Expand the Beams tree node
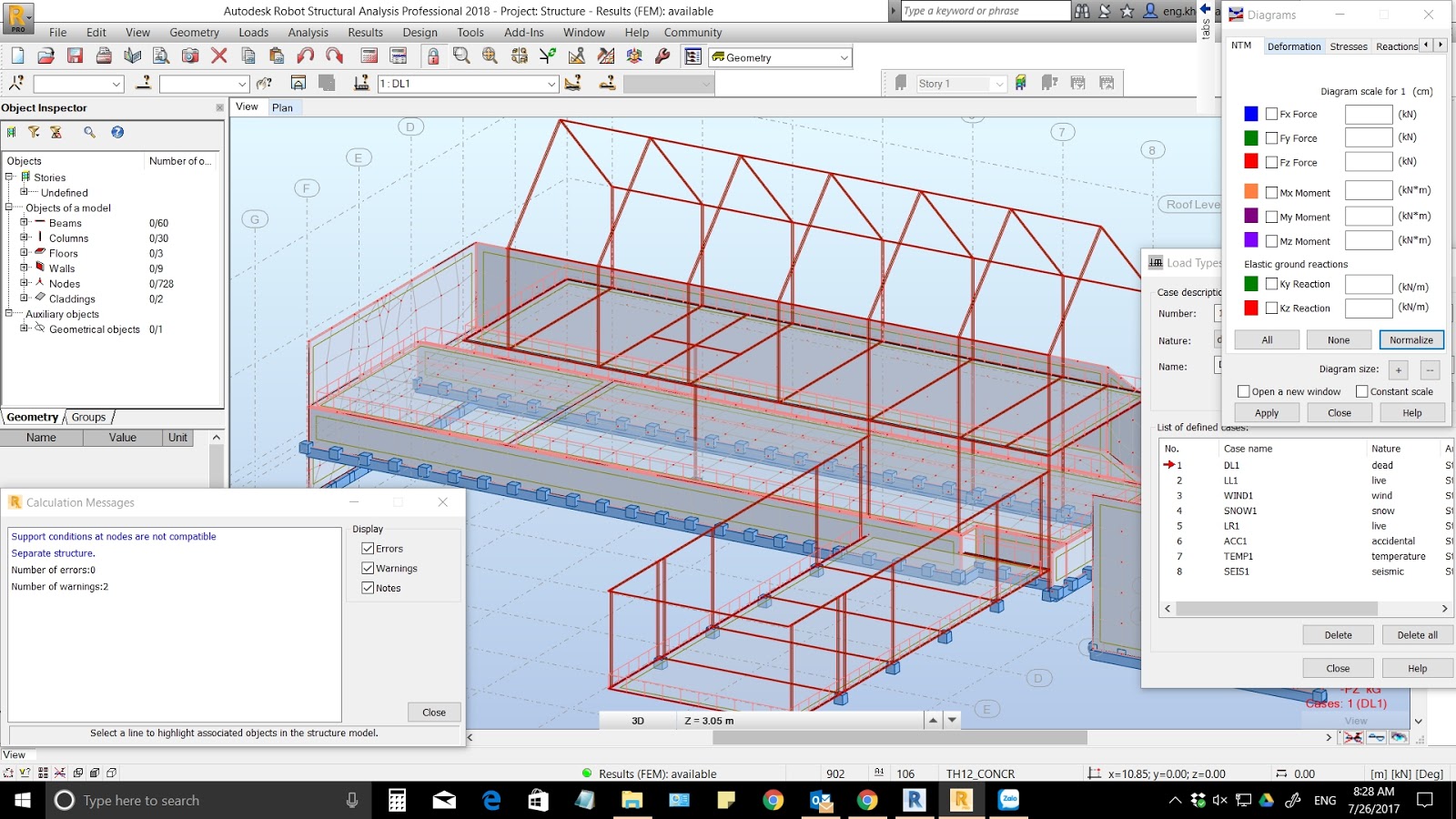This screenshot has height=819, width=1456. tap(25, 223)
